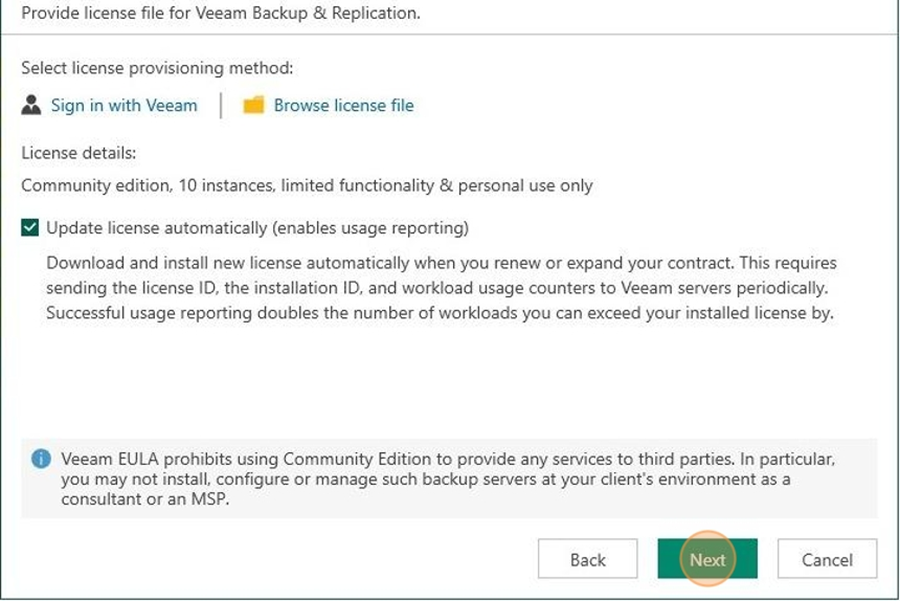Click the sending the license ID sentence
The image size is (900, 601).
[x=437, y=288]
